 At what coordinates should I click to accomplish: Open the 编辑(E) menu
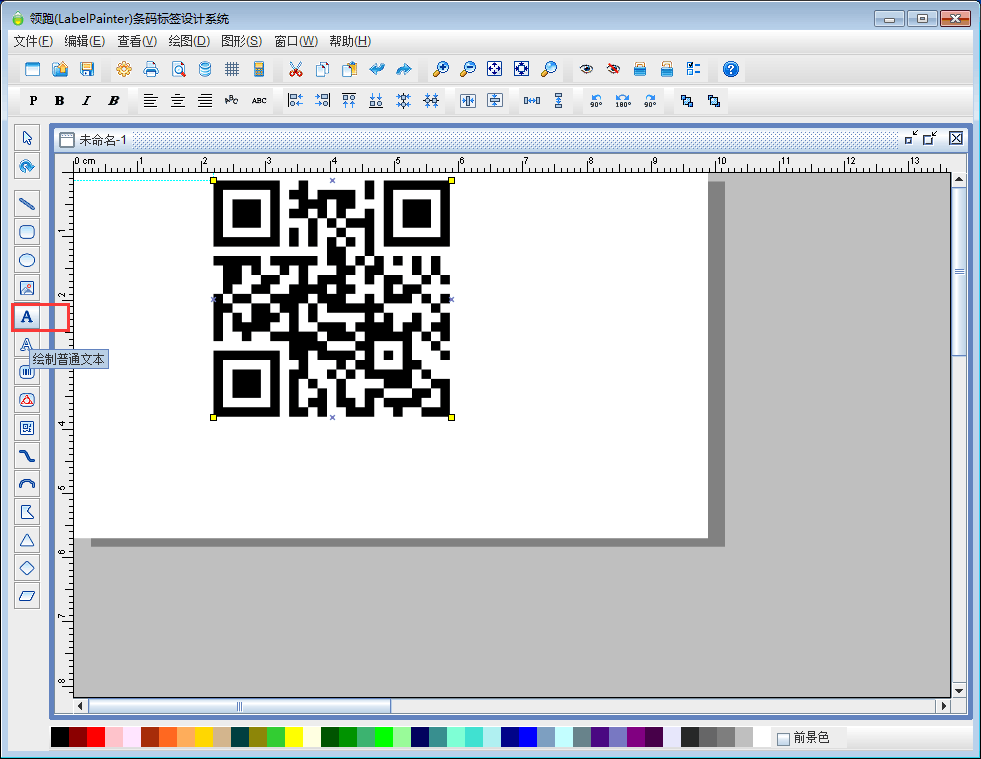pyautogui.click(x=84, y=41)
